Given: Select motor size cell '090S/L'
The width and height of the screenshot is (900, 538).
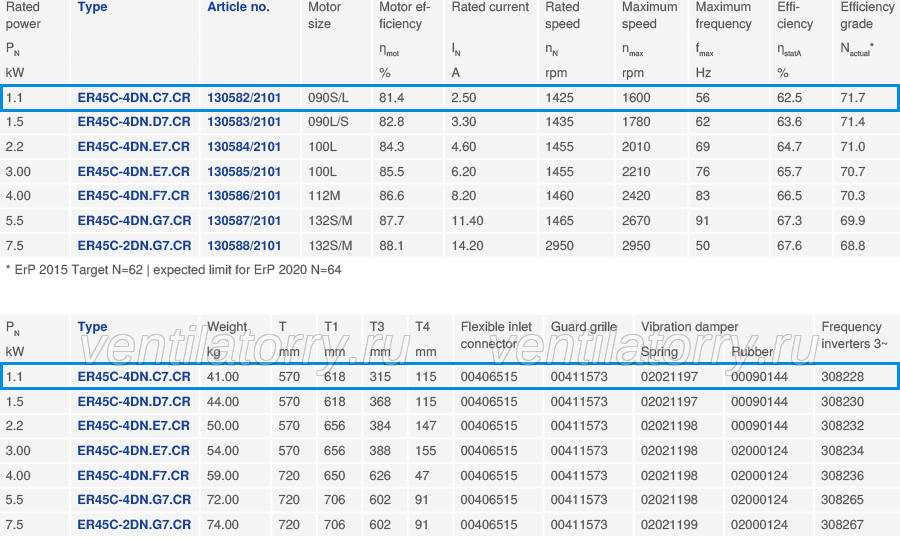Looking at the screenshot, I should [328, 98].
